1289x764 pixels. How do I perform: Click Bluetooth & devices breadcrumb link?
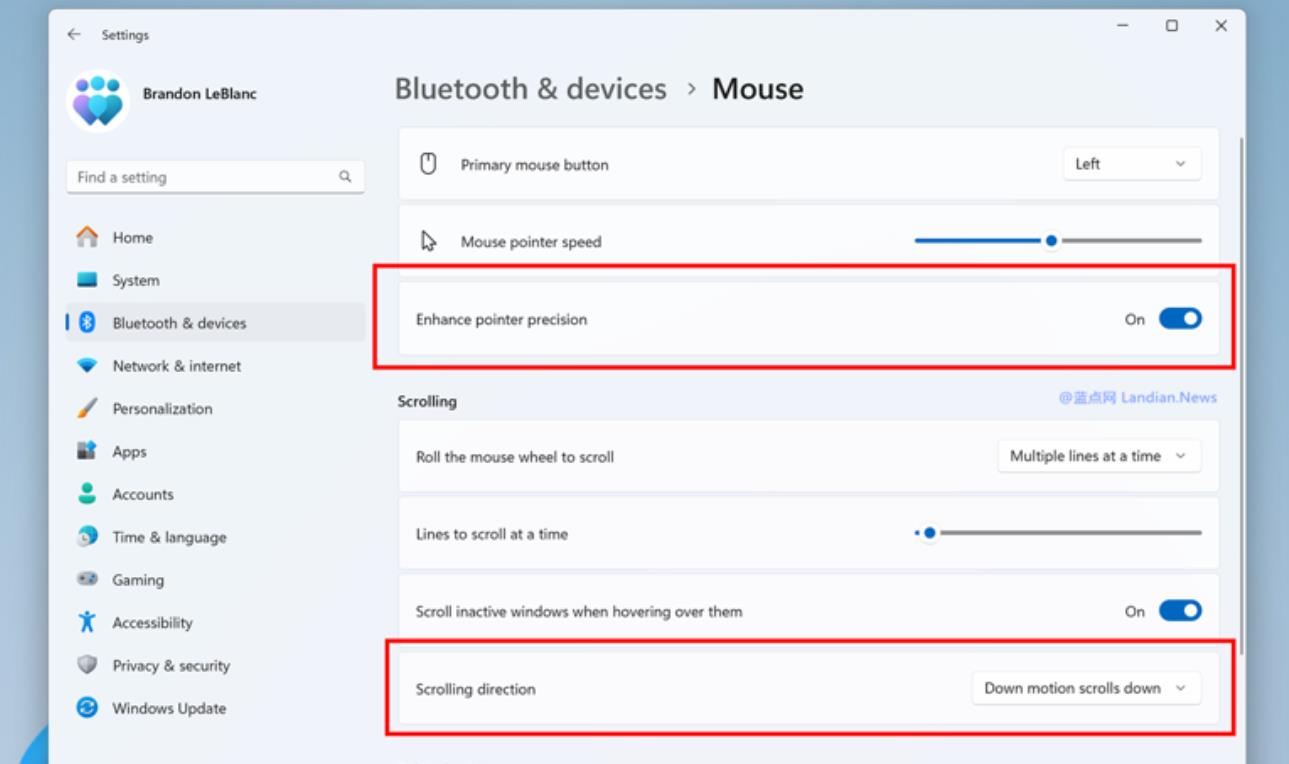point(530,89)
